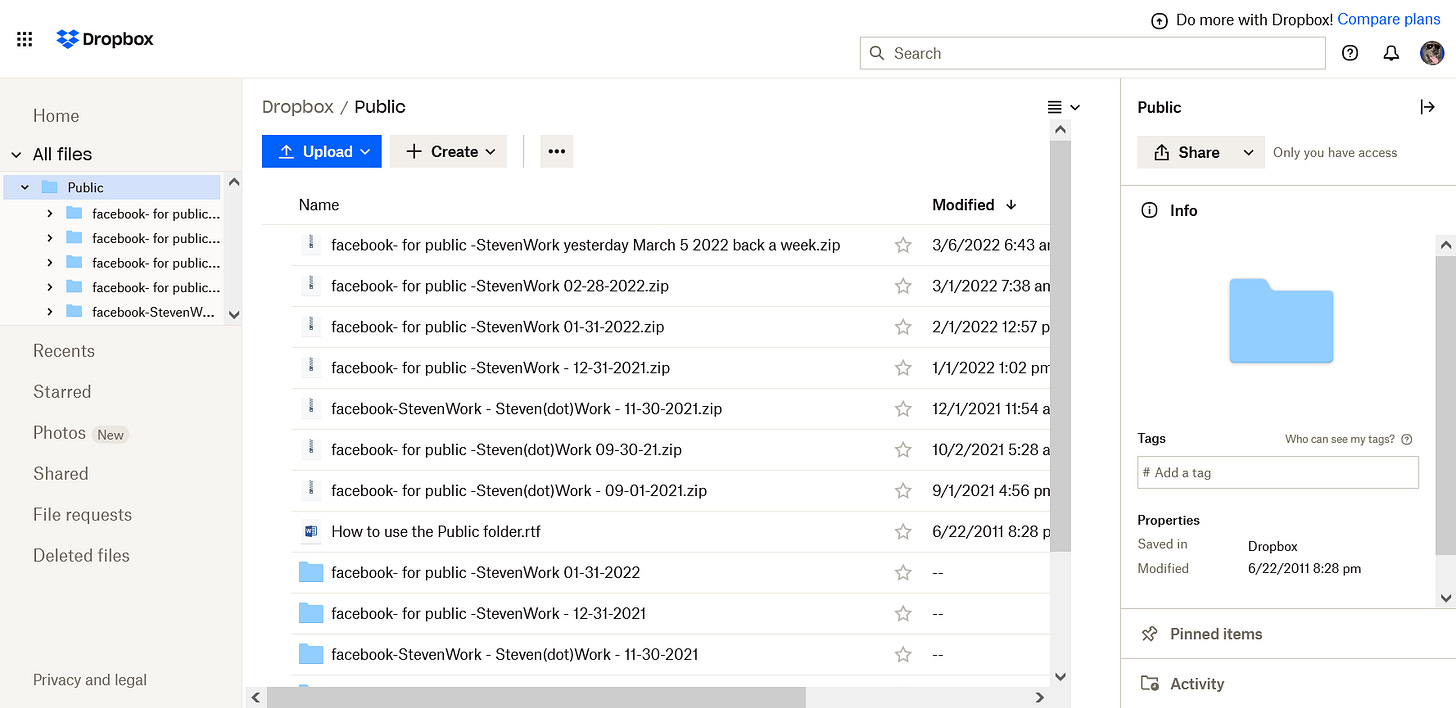This screenshot has height=708, width=1456.
Task: Open Deleted files in sidebar
Action: tap(81, 556)
